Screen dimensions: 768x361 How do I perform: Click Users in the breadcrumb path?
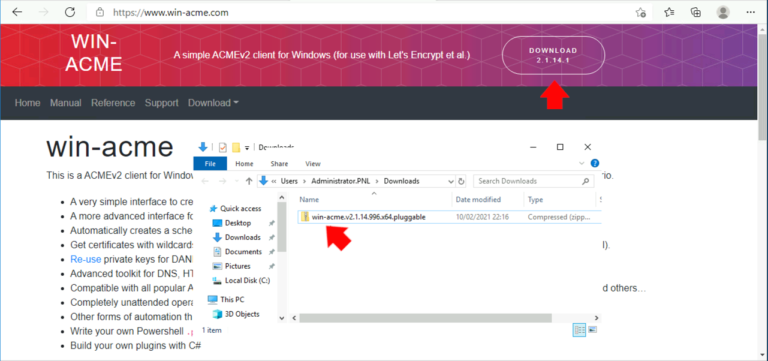click(x=289, y=181)
